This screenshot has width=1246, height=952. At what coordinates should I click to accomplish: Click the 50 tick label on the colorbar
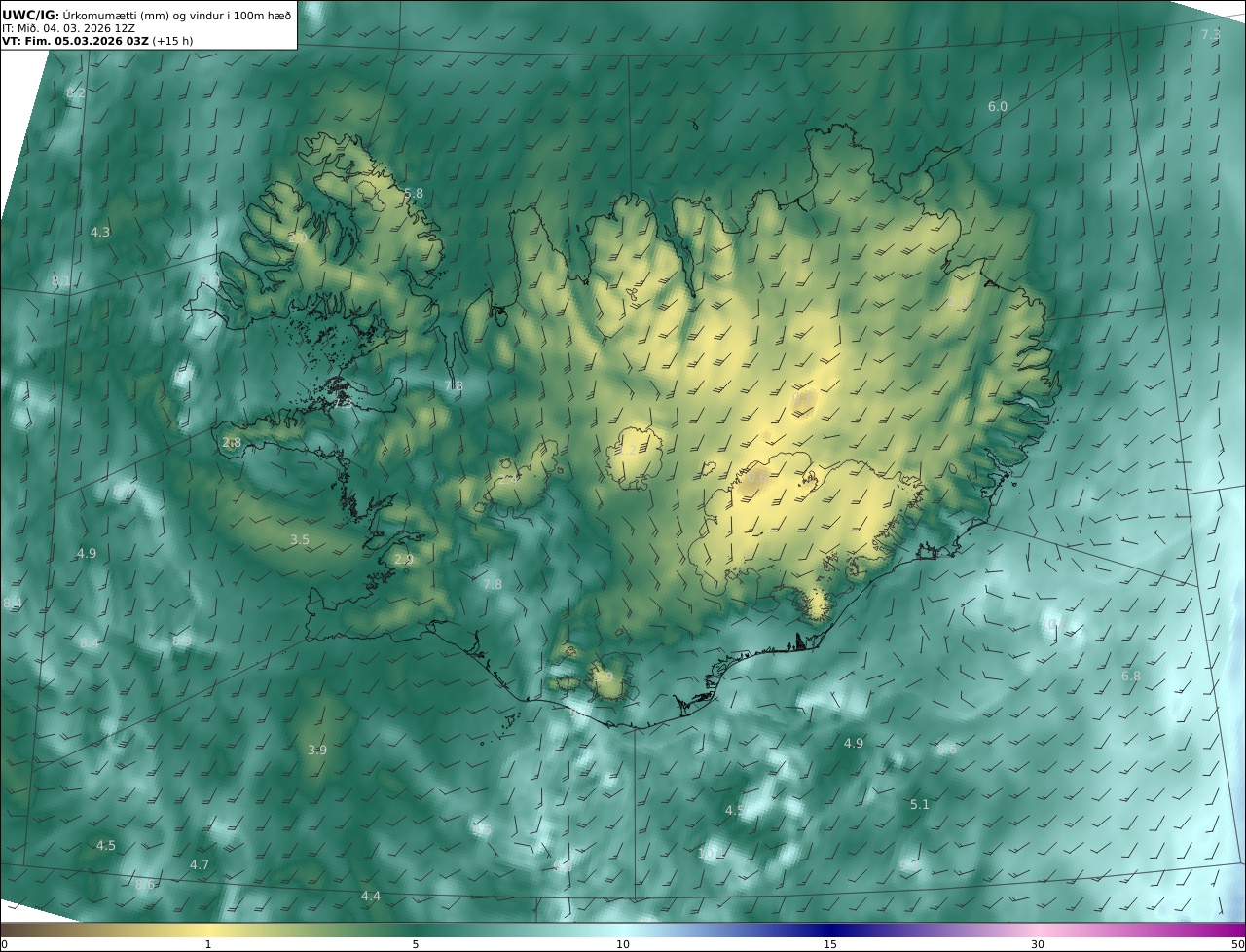click(1237, 944)
